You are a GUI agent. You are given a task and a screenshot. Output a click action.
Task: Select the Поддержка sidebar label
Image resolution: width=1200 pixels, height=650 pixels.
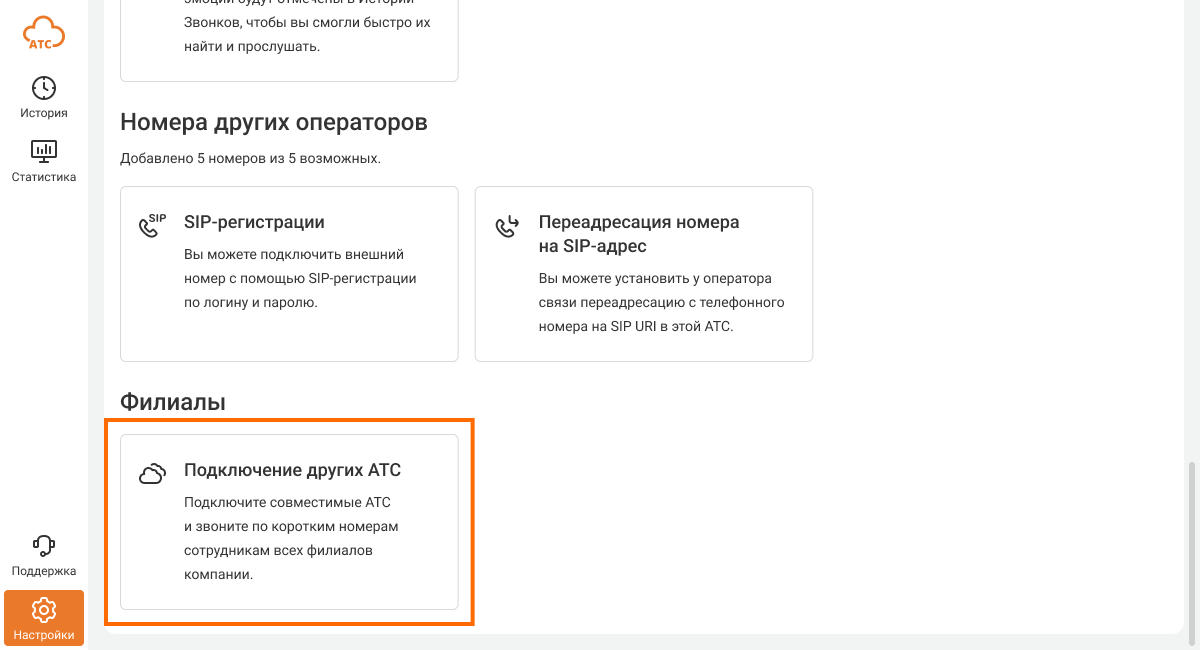point(44,571)
